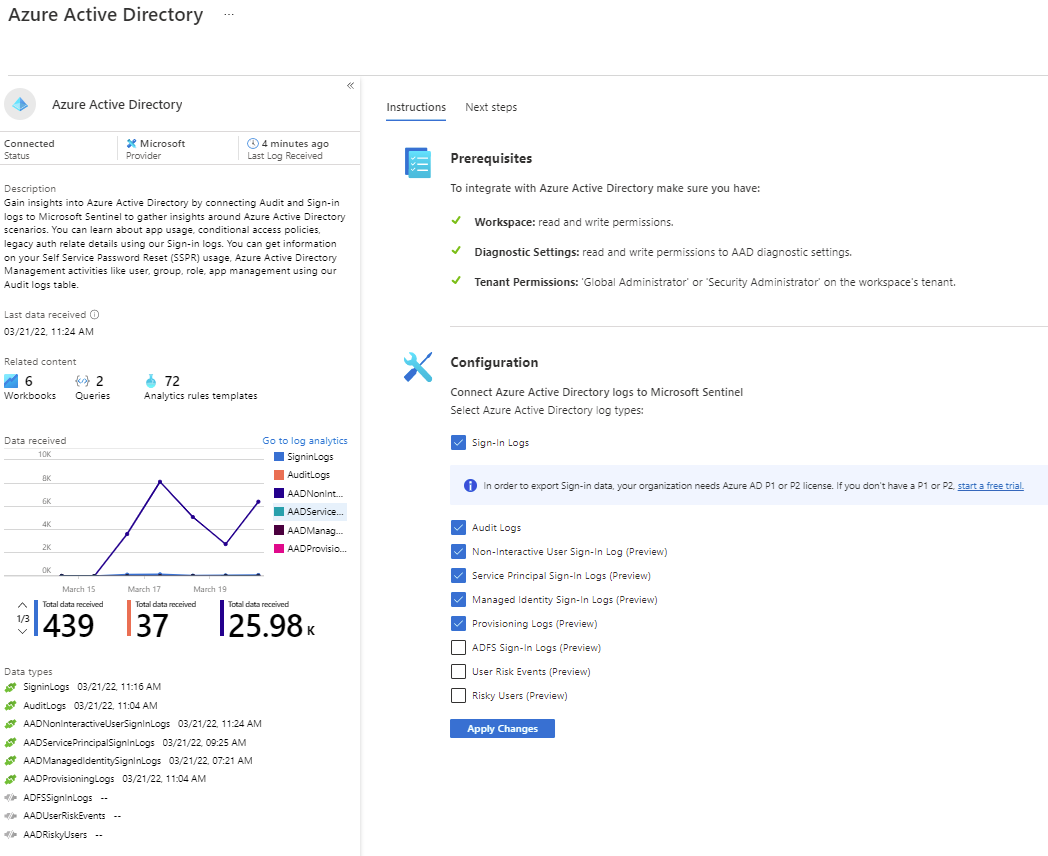Click connected icon beside AADManagedIdentitySignInLogs
This screenshot has height=856, width=1048.
[x=10, y=760]
